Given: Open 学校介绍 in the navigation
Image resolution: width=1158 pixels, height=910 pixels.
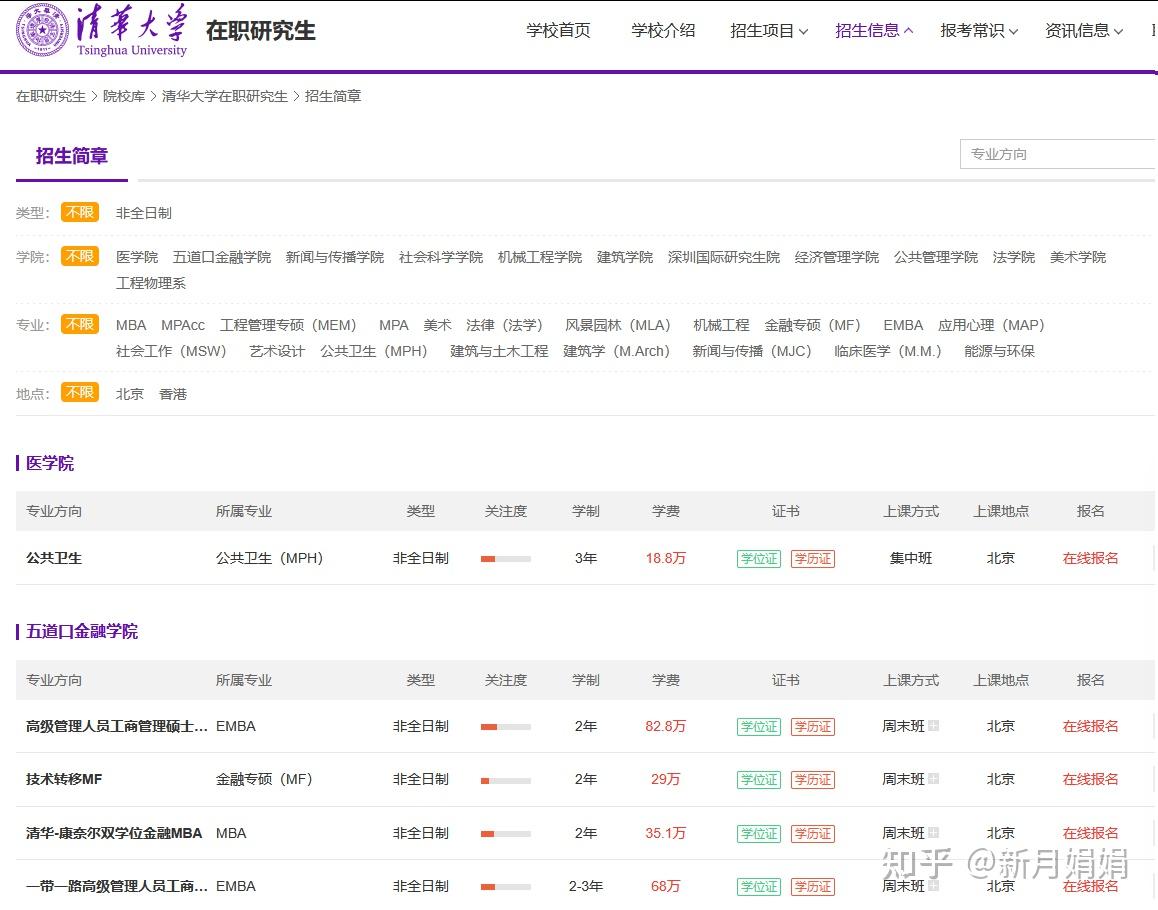Looking at the screenshot, I should point(663,30).
